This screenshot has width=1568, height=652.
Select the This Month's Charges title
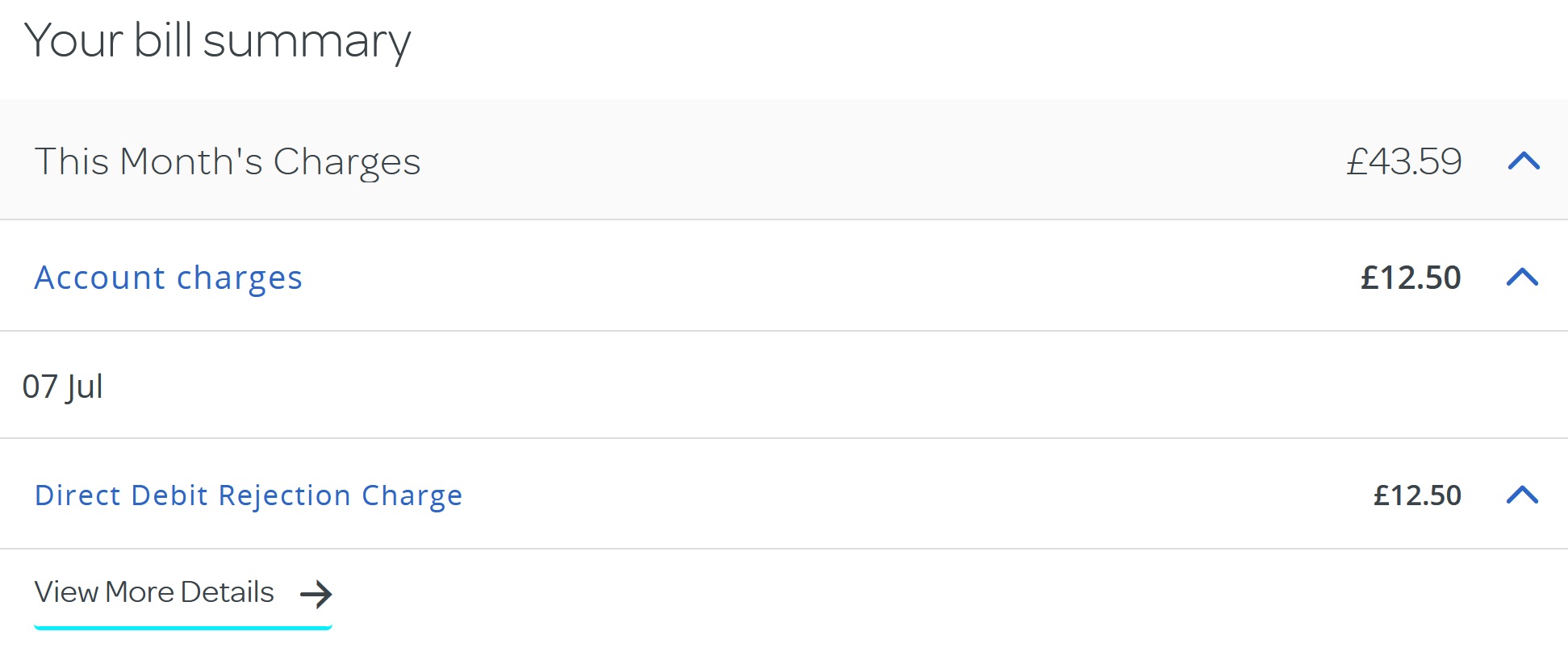point(228,161)
